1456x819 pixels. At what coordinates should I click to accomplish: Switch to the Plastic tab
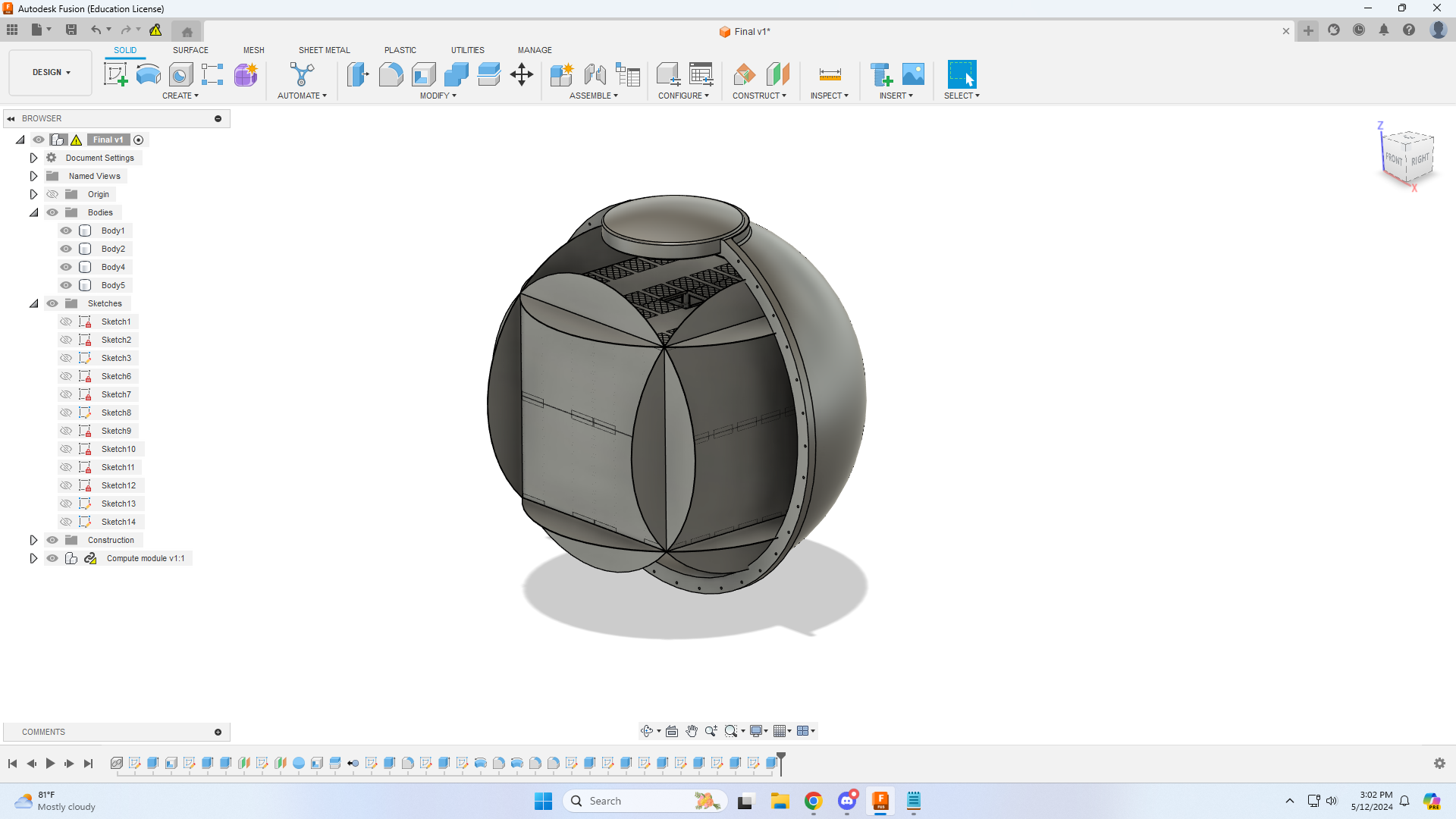[x=400, y=50]
